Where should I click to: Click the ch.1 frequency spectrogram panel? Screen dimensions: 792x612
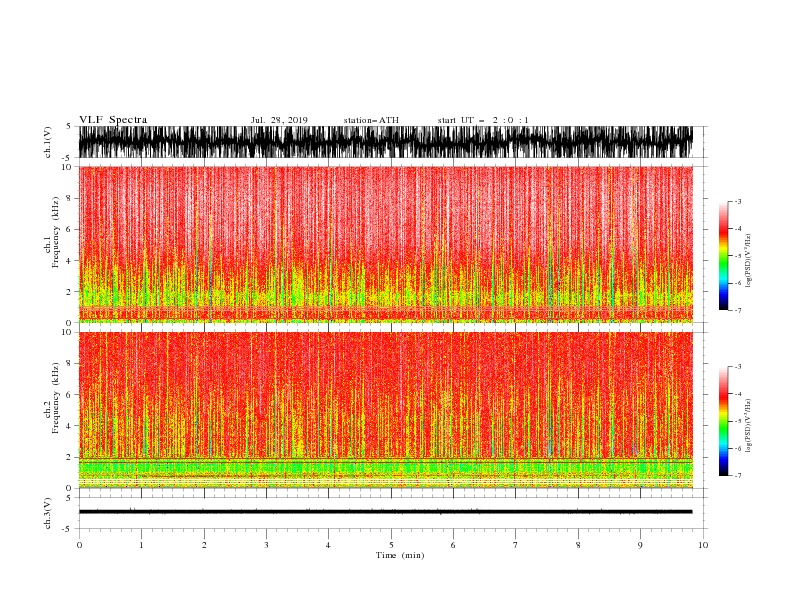(x=385, y=244)
